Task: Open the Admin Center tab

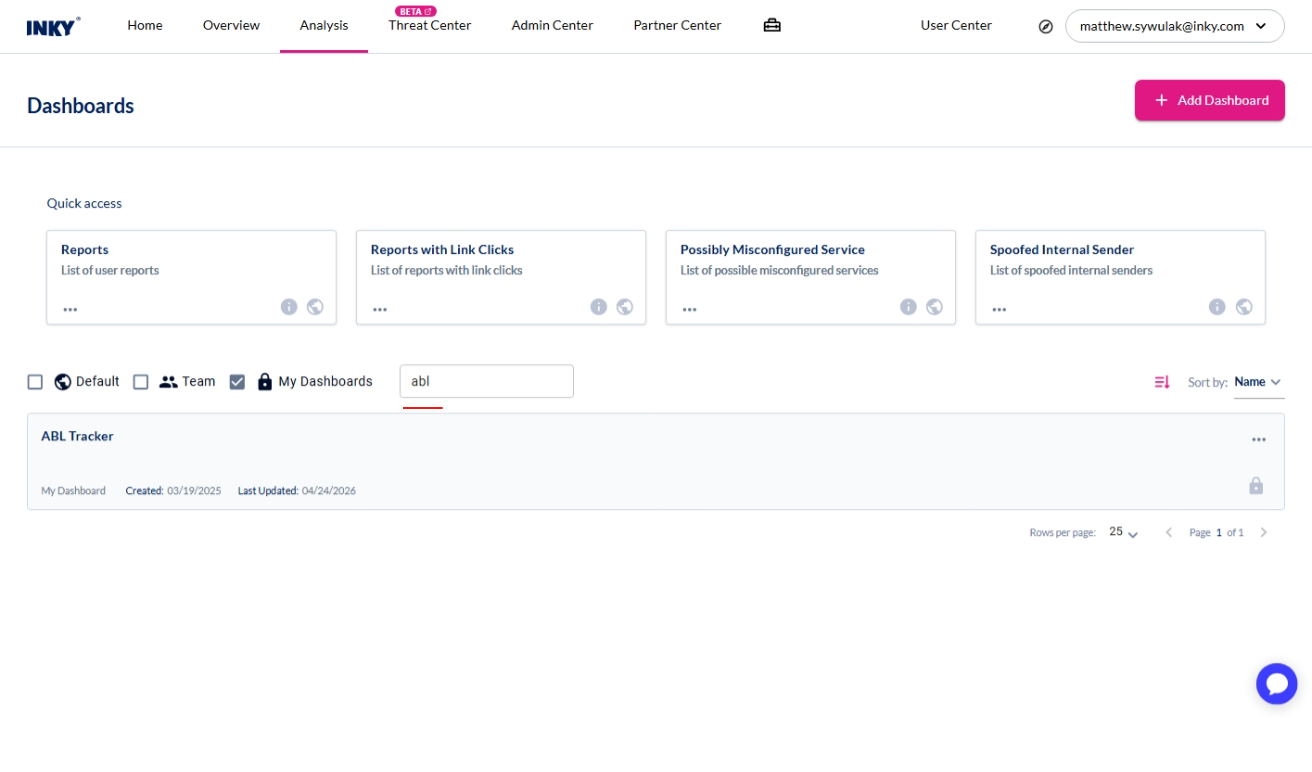Action: click(x=552, y=26)
